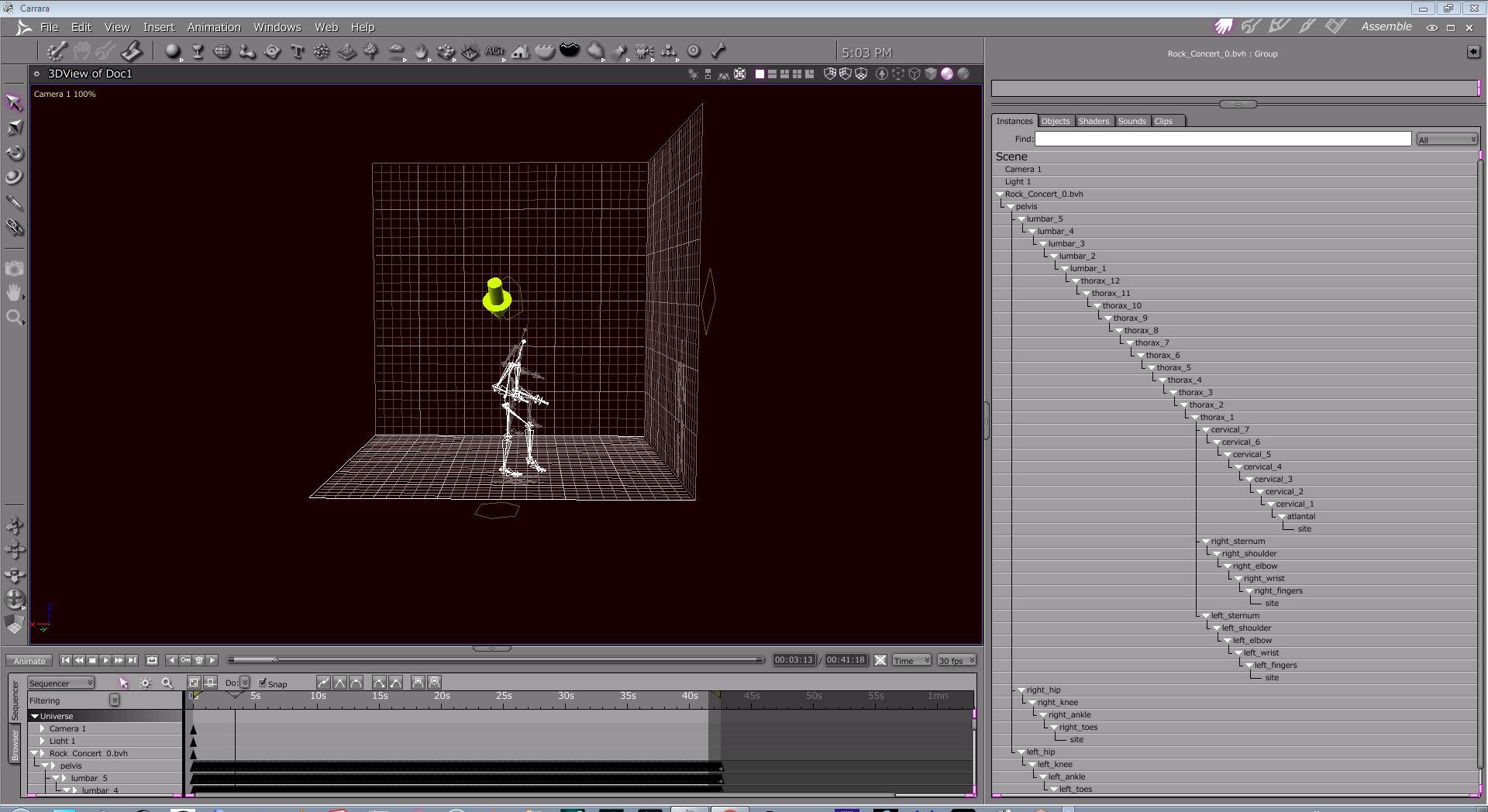1488x812 pixels.
Task: Select the rotate tool in left toolbar
Action: pos(14,153)
